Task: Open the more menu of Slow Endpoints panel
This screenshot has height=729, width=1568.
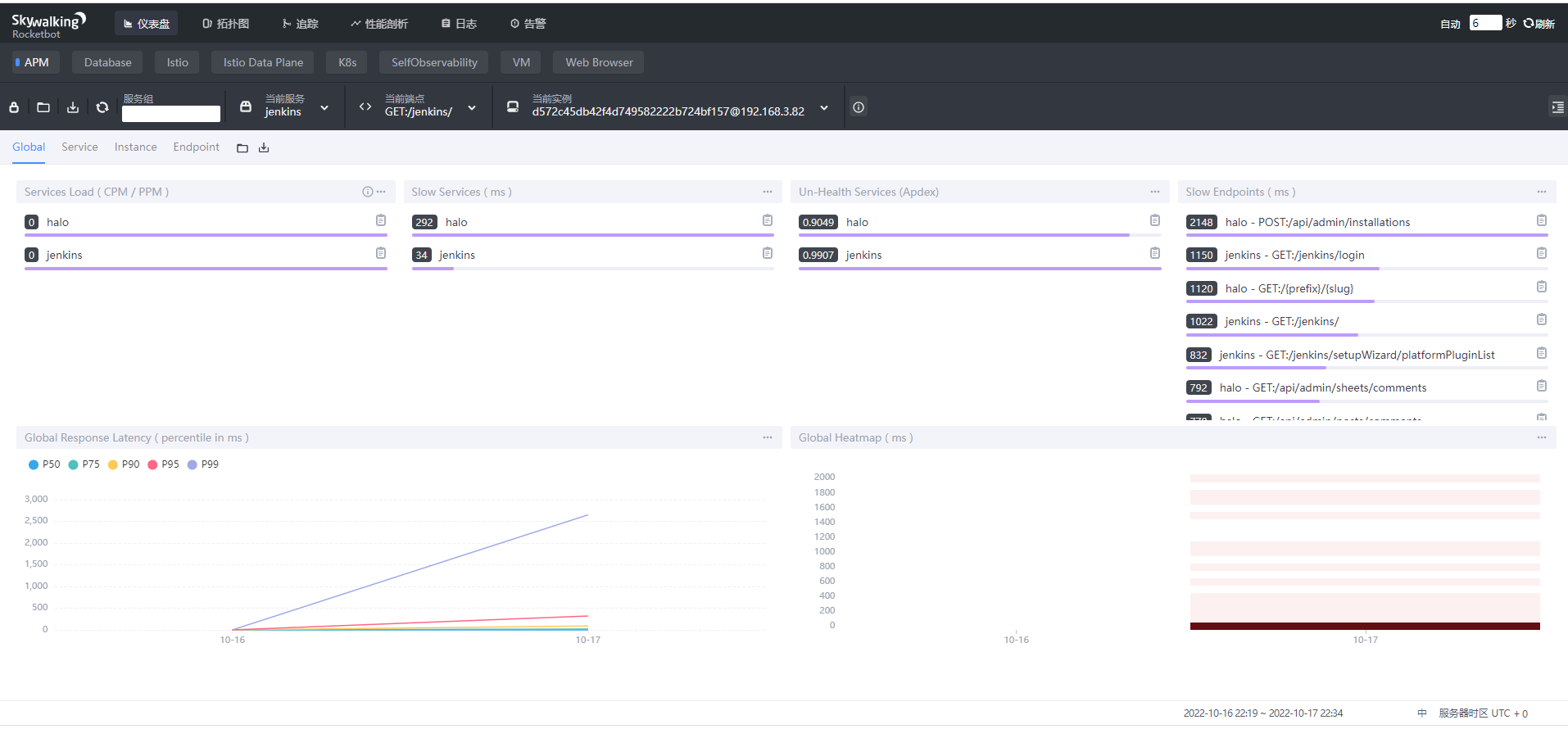Action: click(1542, 192)
